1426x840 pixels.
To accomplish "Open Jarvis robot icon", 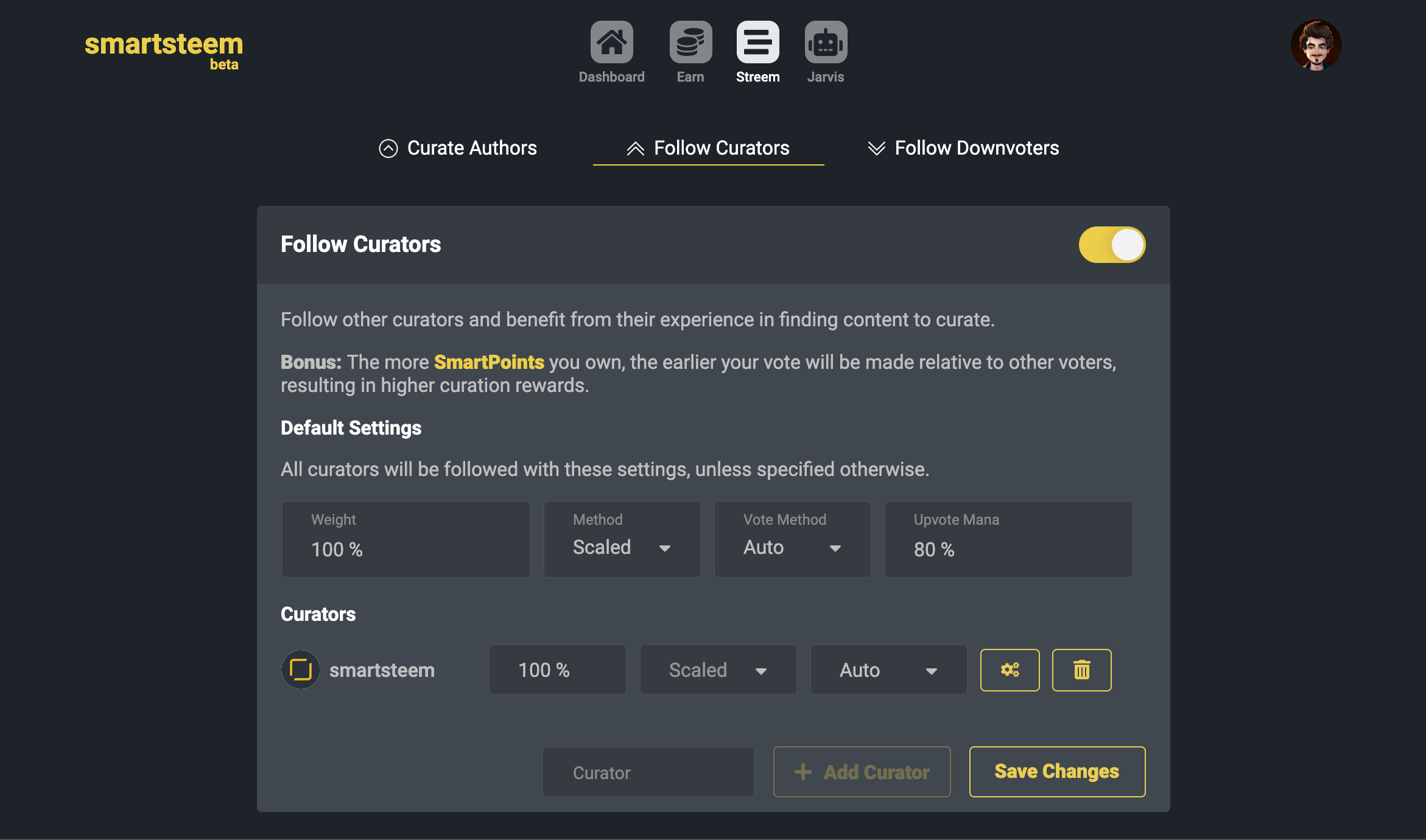I will point(826,42).
